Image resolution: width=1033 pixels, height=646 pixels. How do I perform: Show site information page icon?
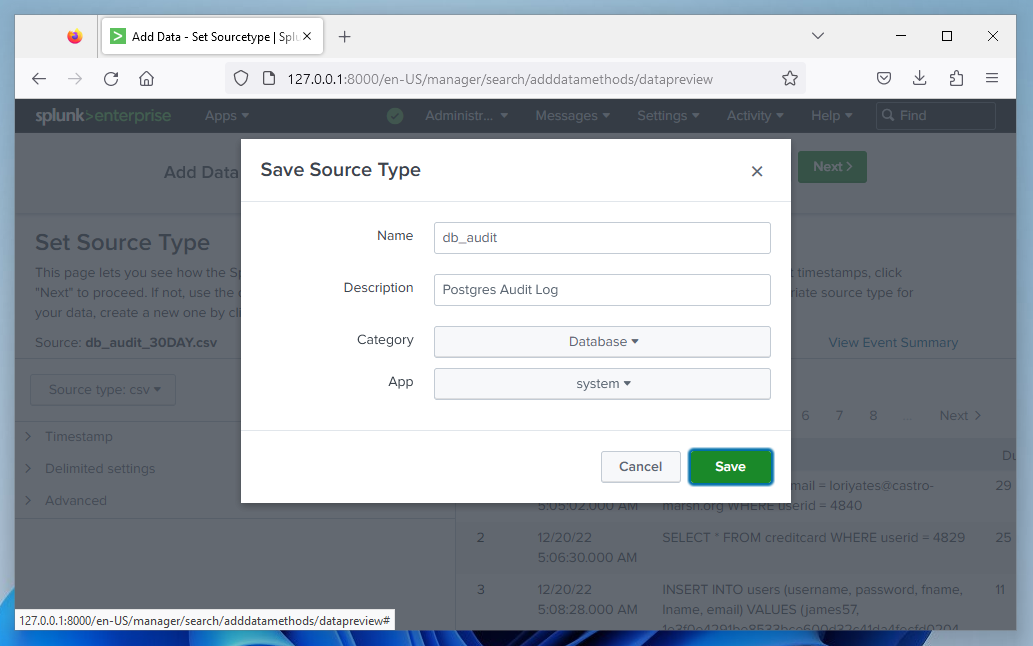269,79
